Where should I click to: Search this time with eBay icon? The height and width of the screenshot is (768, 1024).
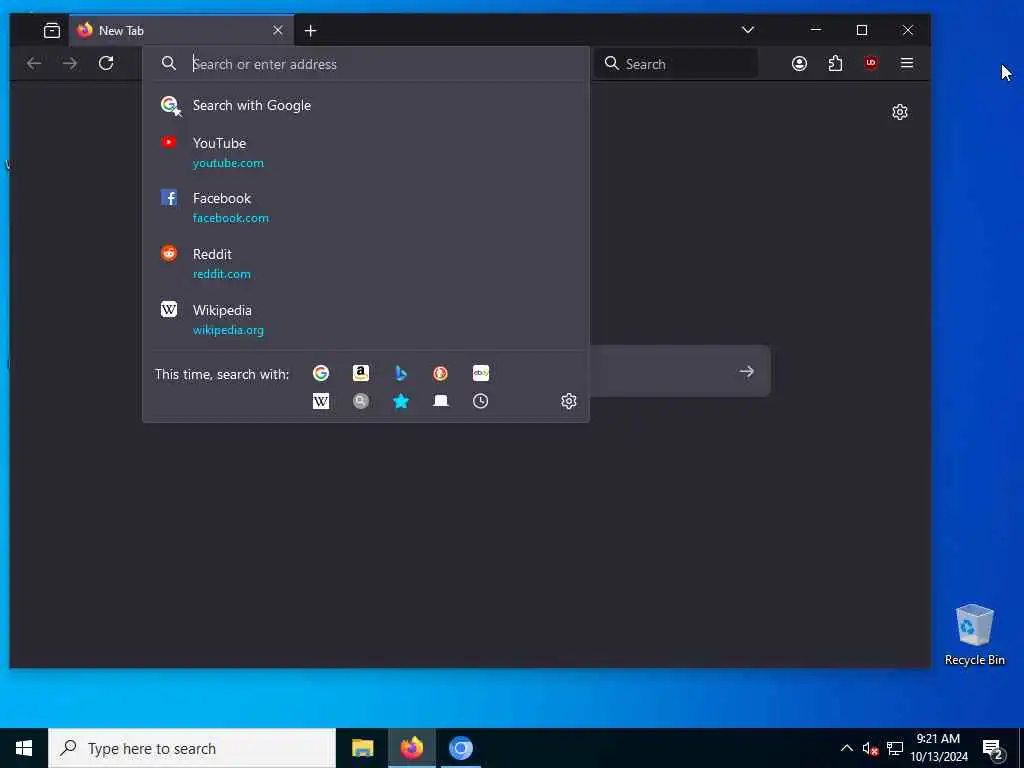click(x=481, y=373)
